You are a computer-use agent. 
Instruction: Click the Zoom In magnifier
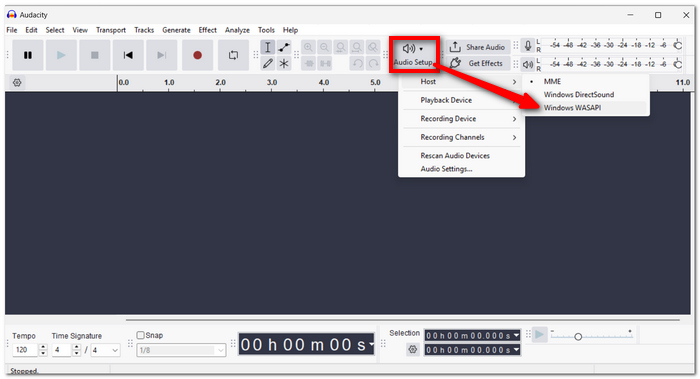(x=308, y=47)
